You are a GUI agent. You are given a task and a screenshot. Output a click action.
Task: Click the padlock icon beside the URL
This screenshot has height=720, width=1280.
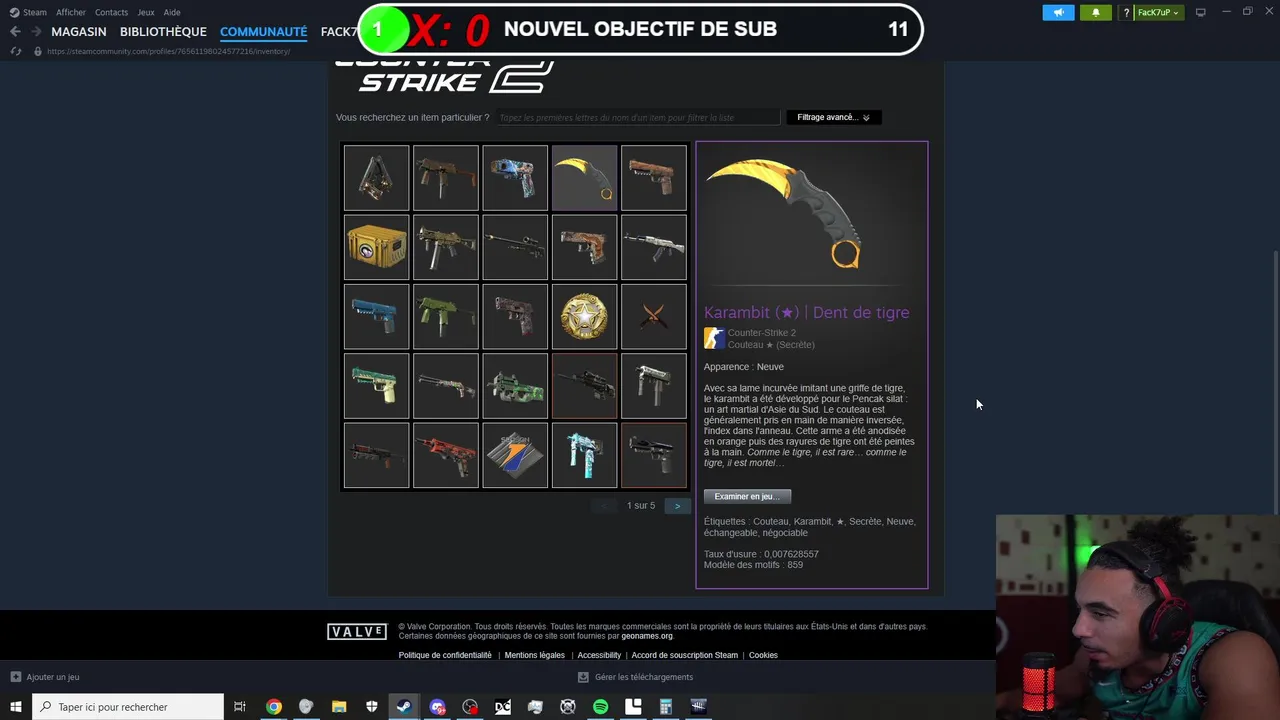pos(38,51)
